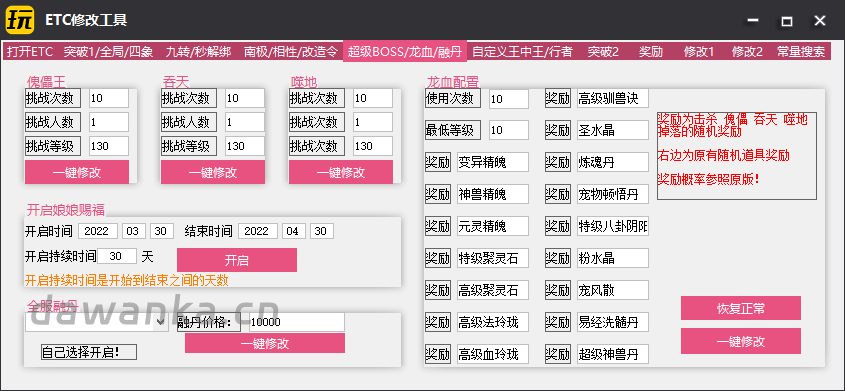The image size is (845, 391).
Task: Focus the 吞天 挑战次数 field
Action: coord(245,99)
